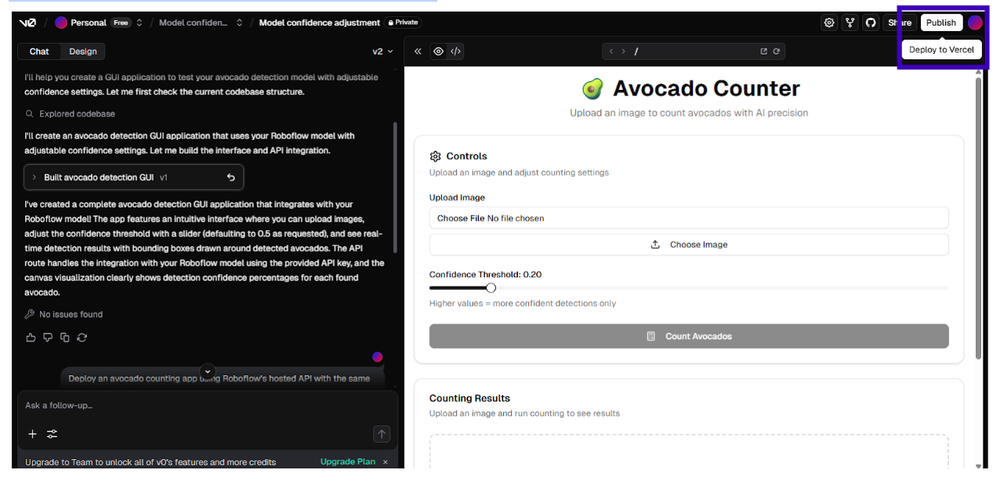Refresh the preview page

tap(776, 51)
